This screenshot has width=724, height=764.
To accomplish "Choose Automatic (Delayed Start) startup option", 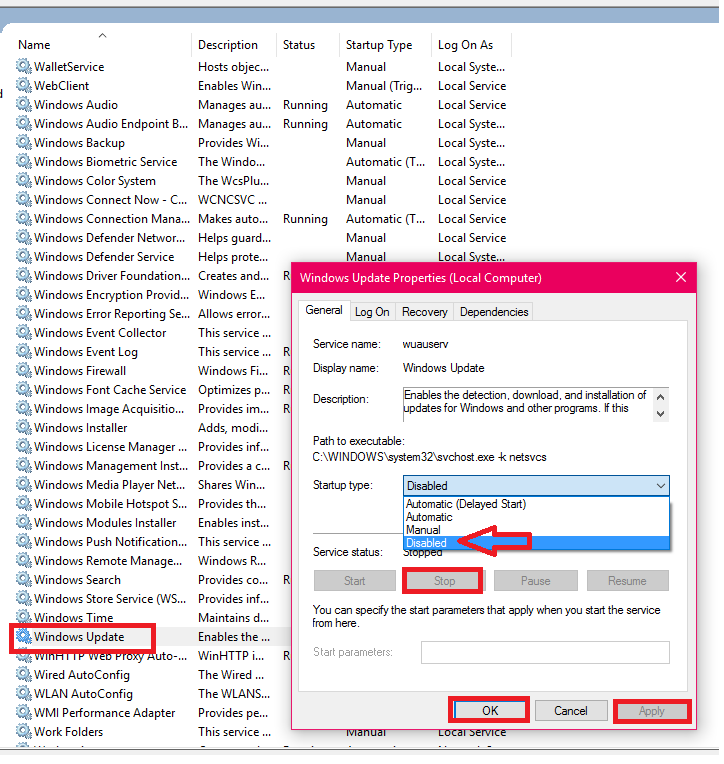I will (536, 504).
